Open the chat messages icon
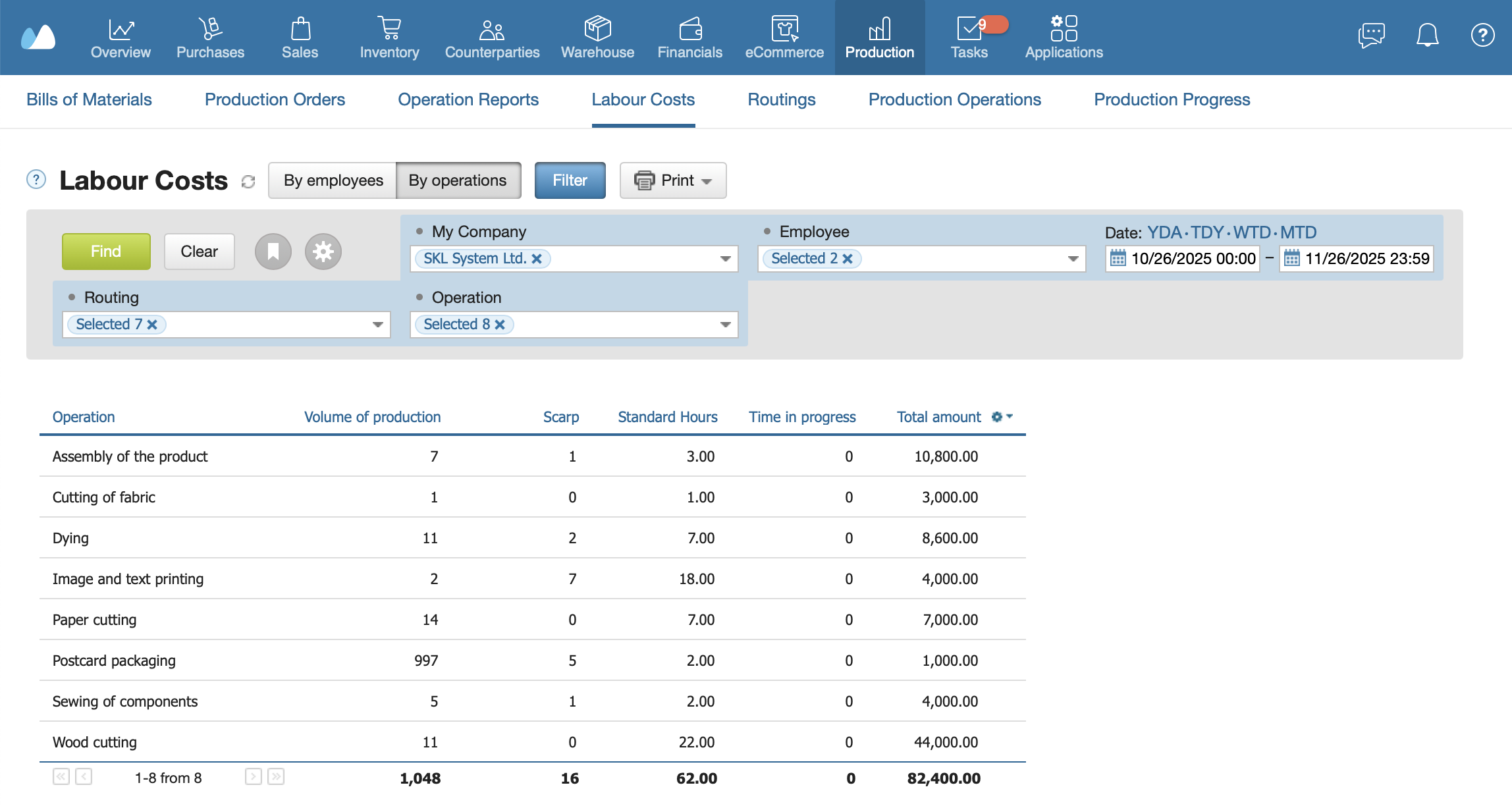 coord(1372,35)
